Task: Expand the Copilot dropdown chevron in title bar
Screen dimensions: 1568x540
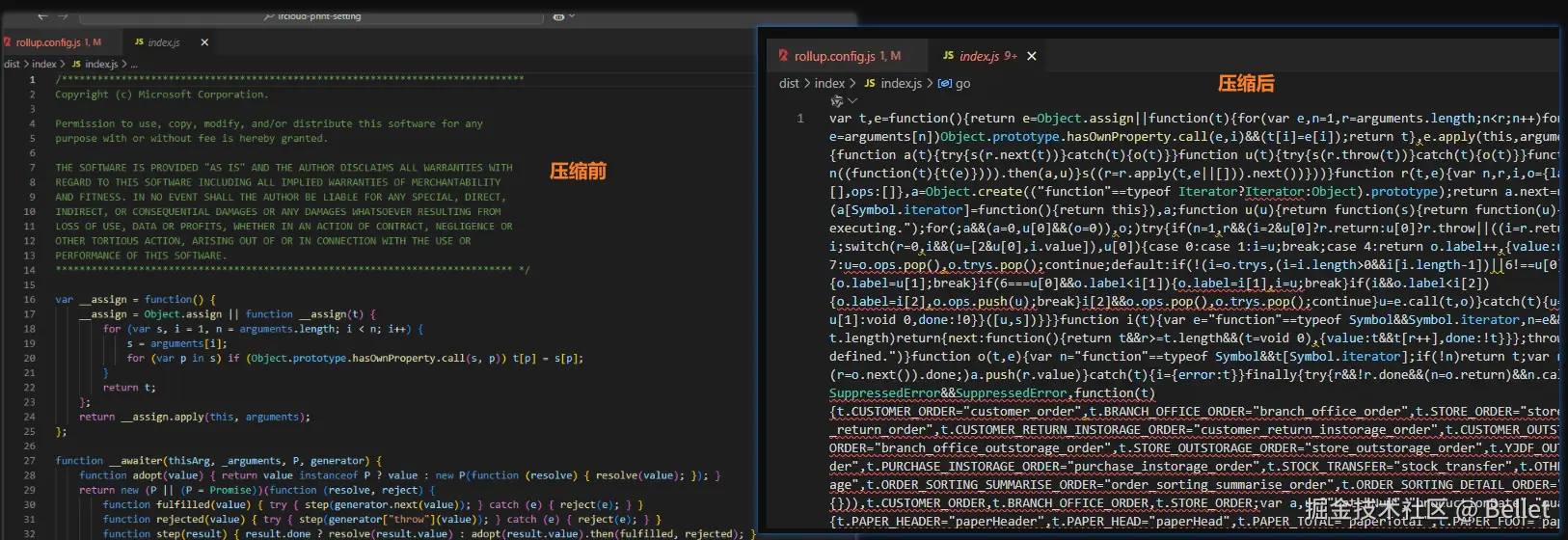Action: [572, 16]
